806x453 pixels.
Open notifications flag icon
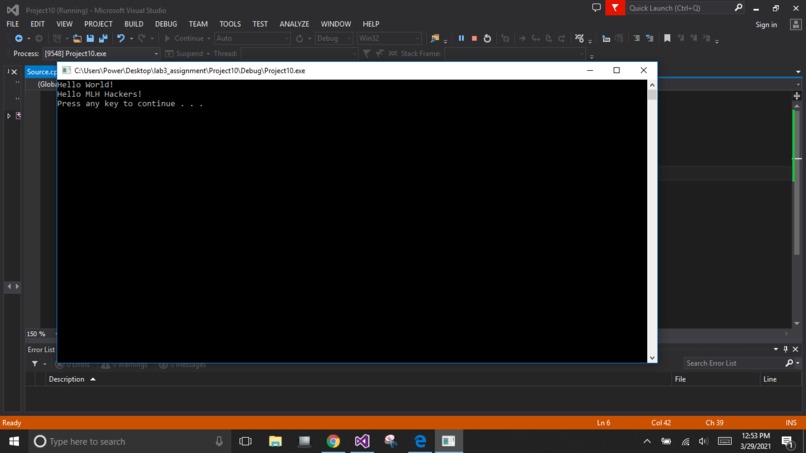tap(615, 8)
